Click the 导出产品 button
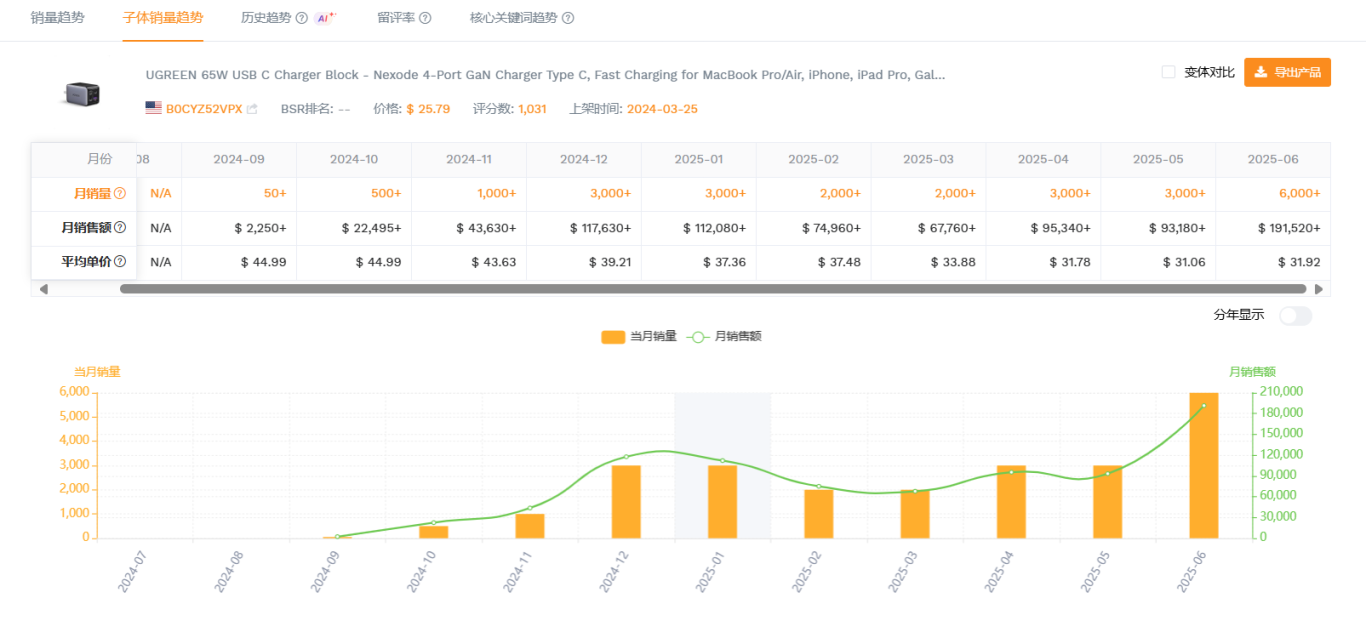 [x=1287, y=72]
